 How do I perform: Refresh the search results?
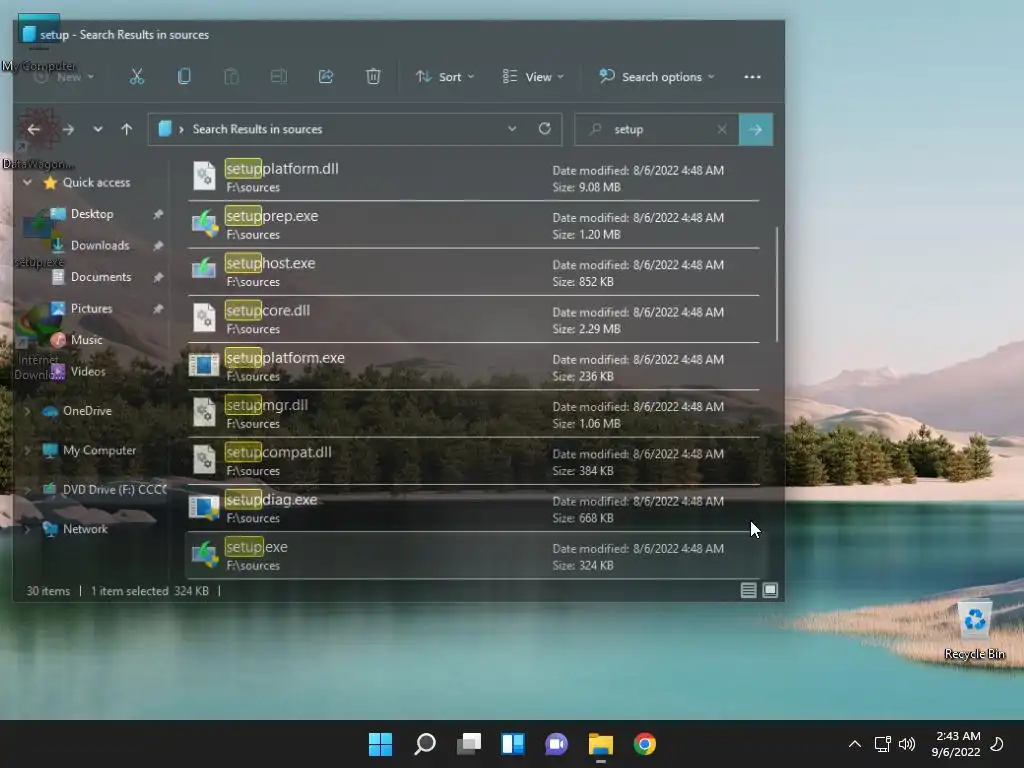pyautogui.click(x=545, y=129)
